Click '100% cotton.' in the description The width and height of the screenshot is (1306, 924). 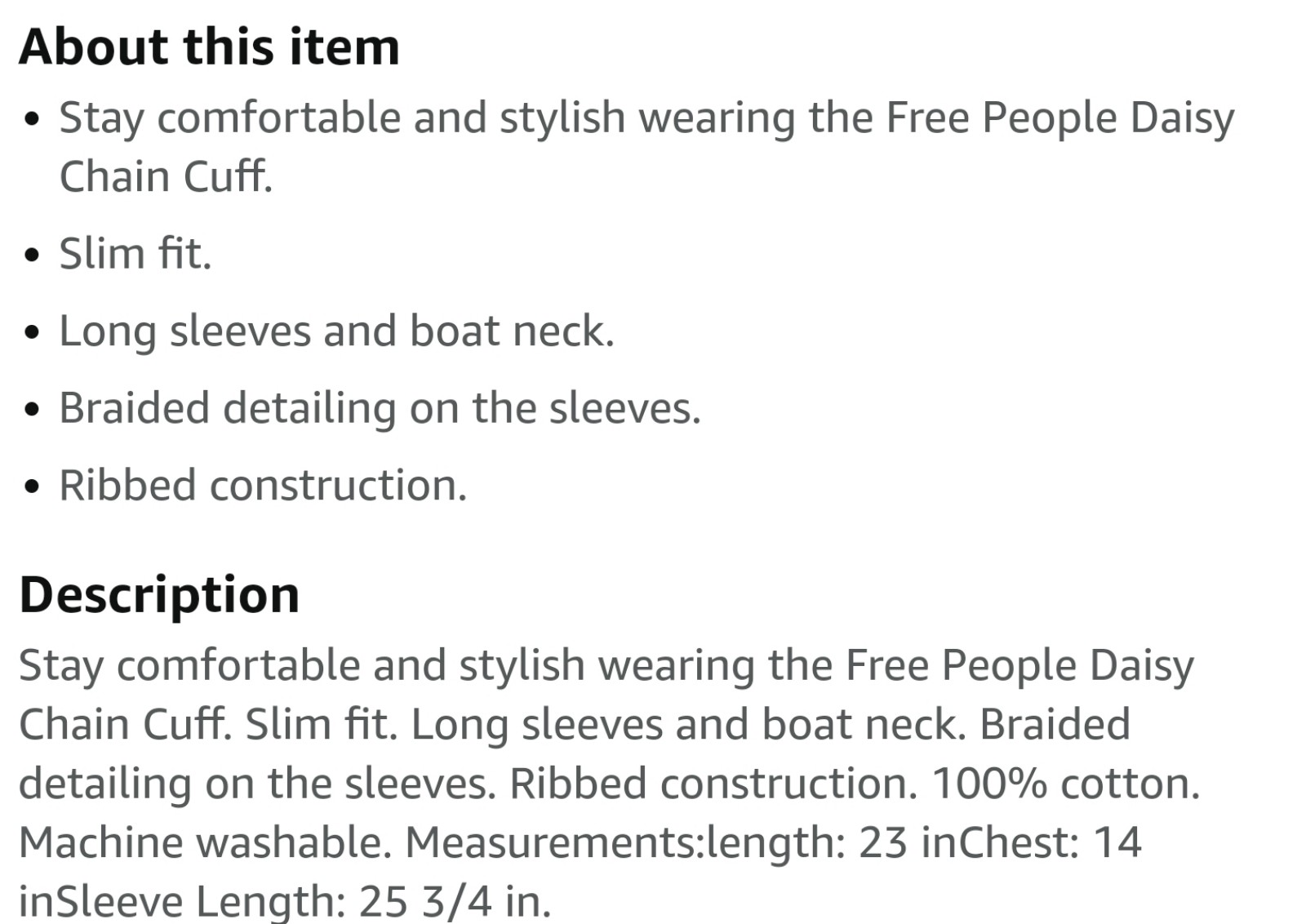click(x=1065, y=784)
